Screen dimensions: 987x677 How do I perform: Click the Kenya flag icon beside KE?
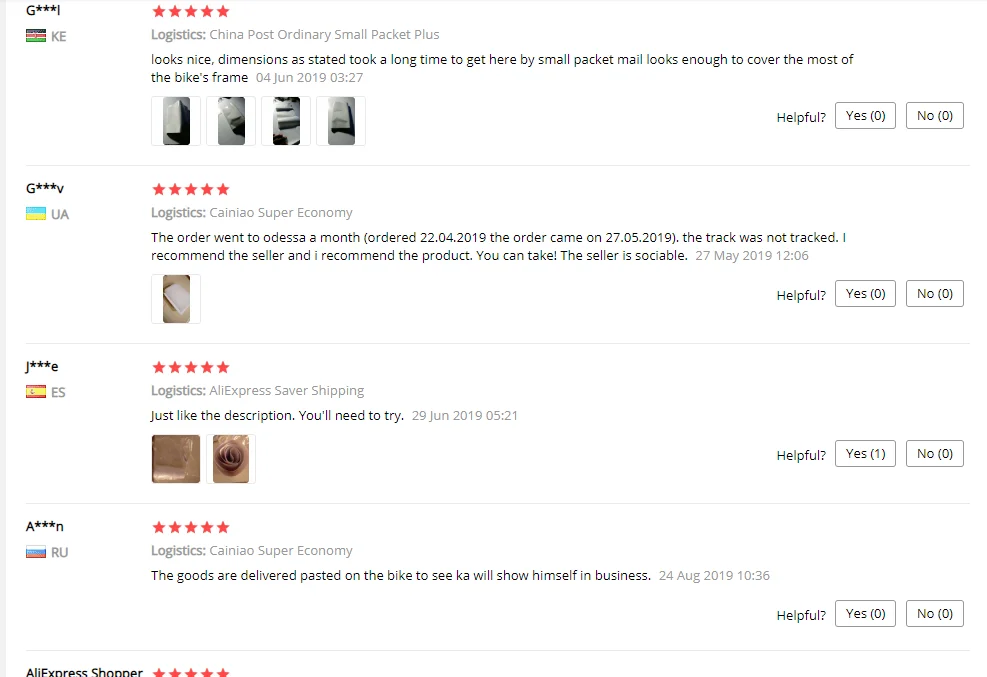click(x=36, y=36)
